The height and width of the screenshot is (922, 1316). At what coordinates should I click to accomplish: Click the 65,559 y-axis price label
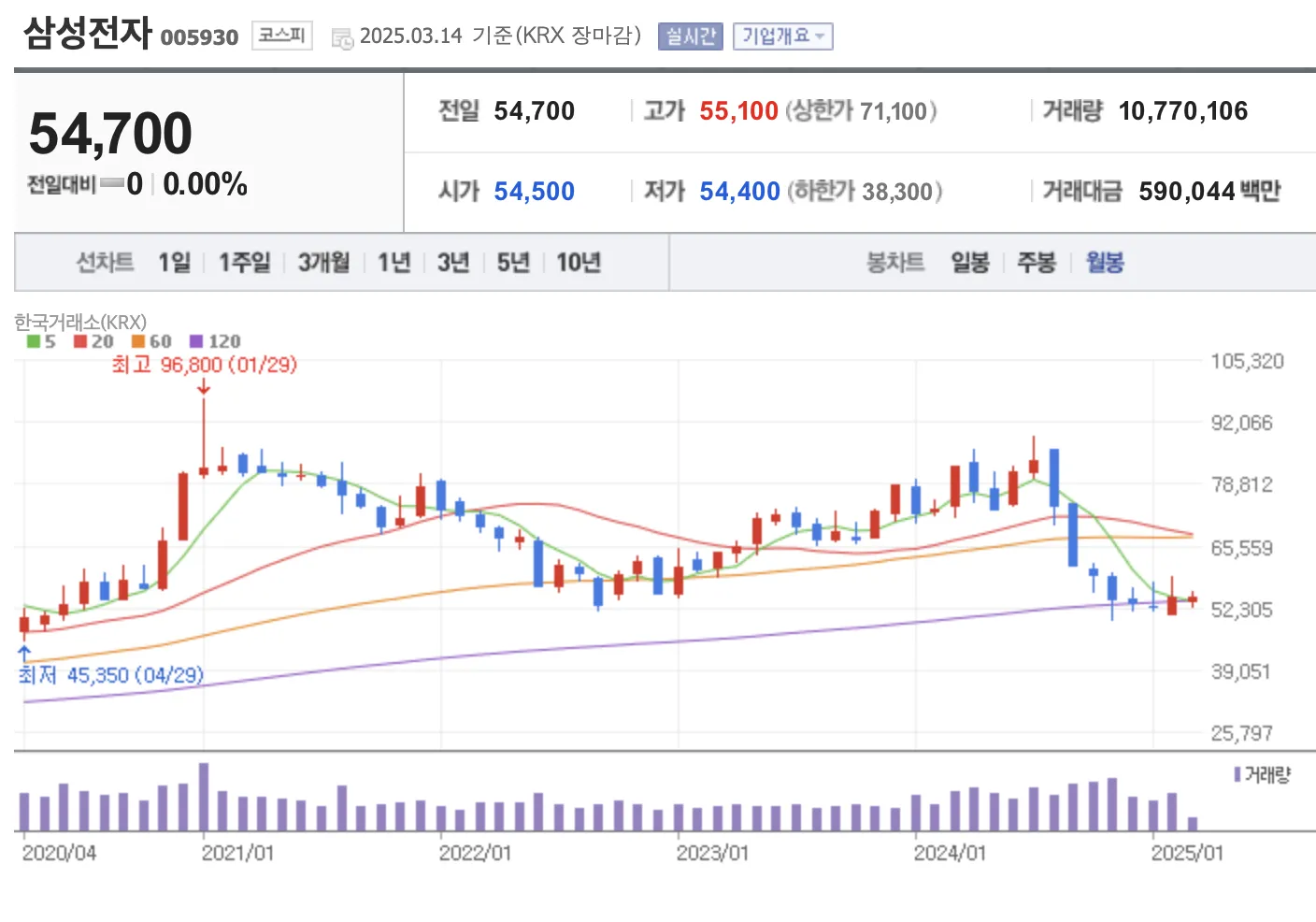point(1242,548)
